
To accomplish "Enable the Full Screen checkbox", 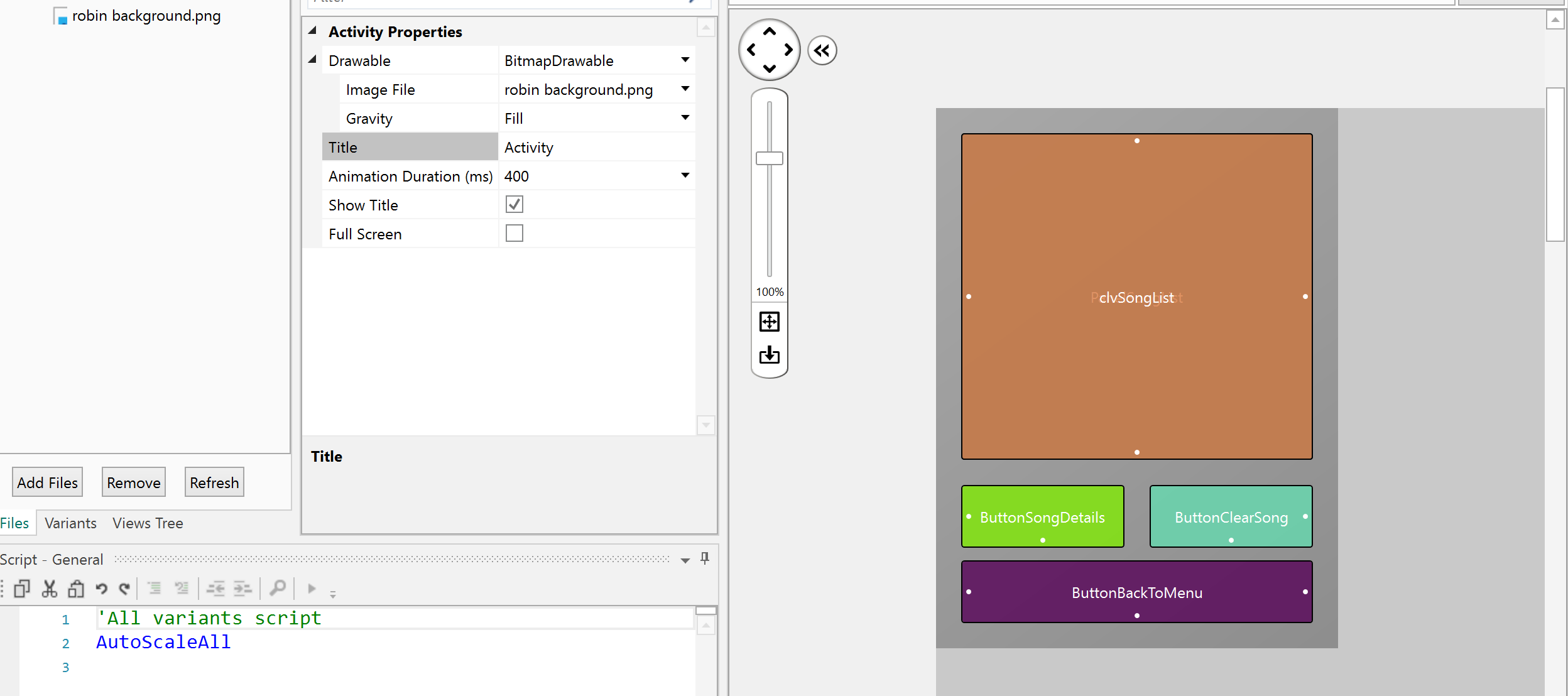I will pyautogui.click(x=514, y=234).
